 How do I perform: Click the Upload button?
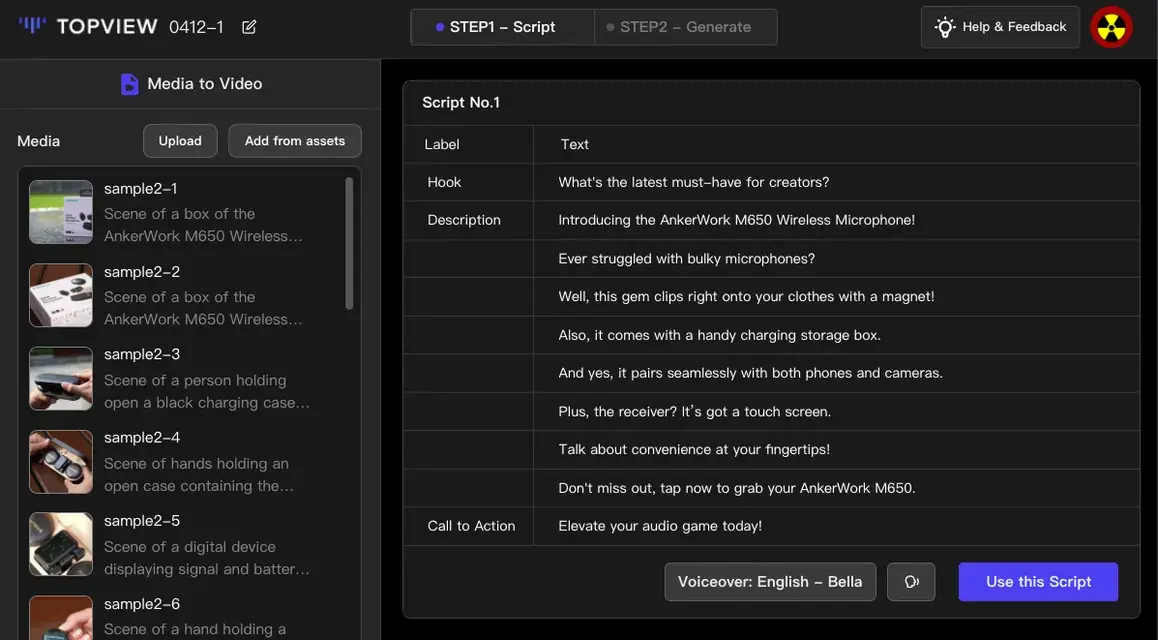180,141
